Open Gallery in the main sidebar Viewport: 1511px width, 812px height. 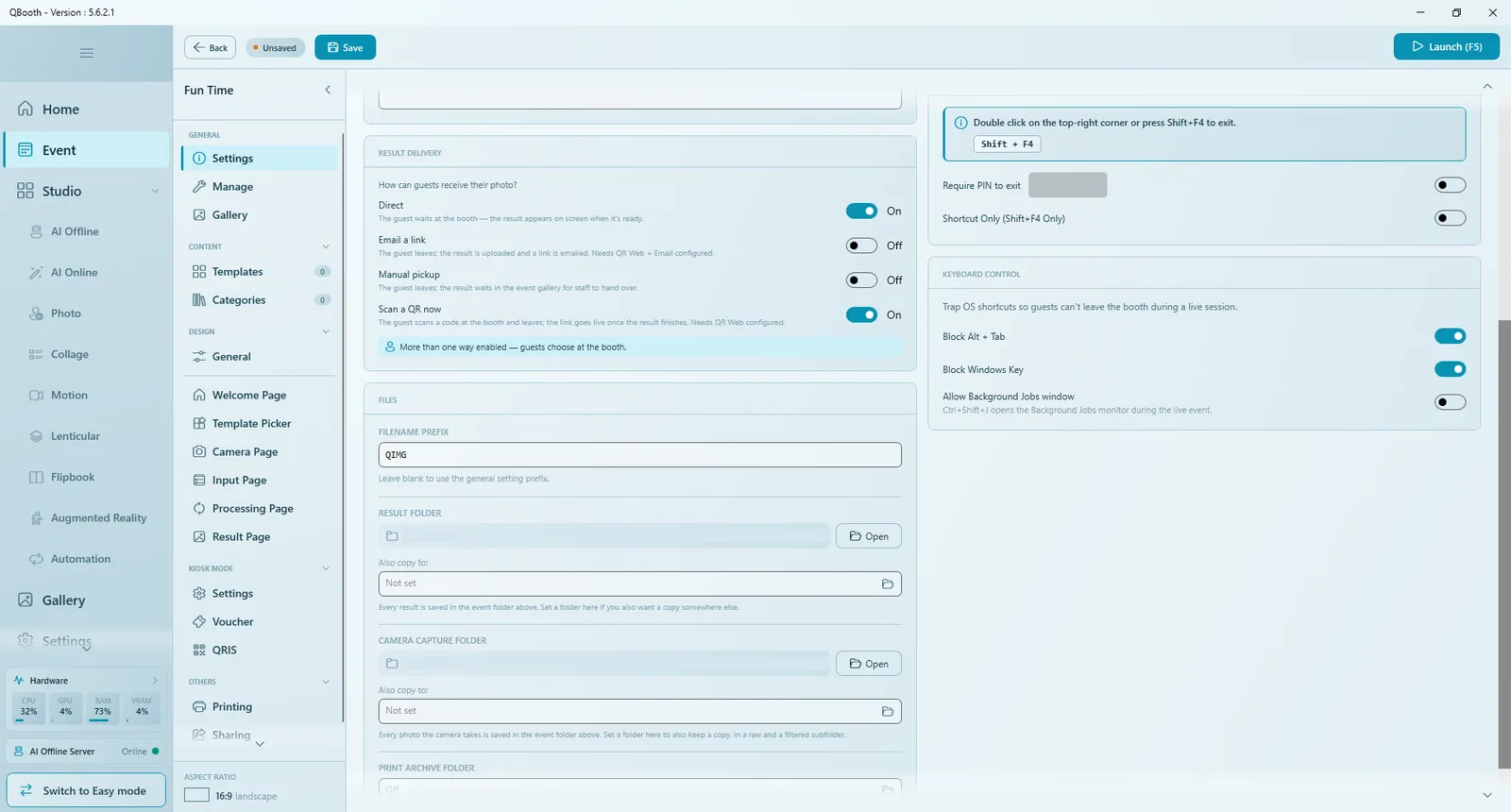pos(86,601)
